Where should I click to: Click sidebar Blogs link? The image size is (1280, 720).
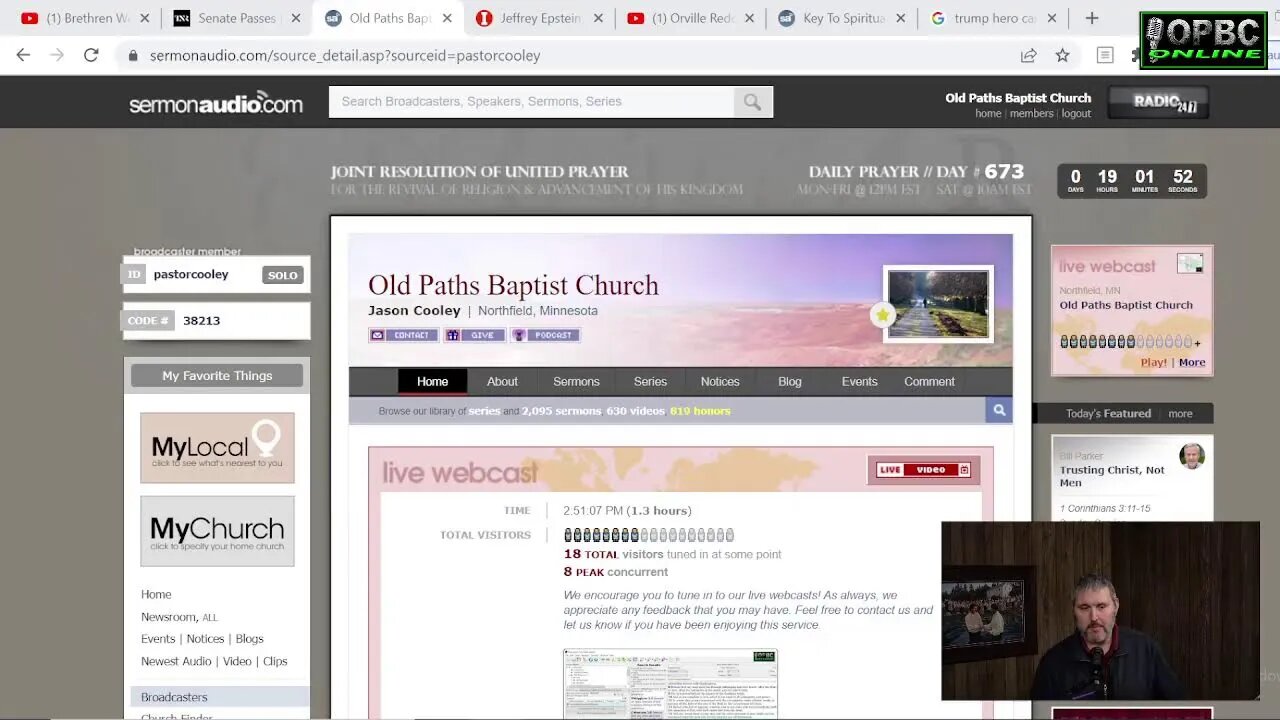point(249,639)
